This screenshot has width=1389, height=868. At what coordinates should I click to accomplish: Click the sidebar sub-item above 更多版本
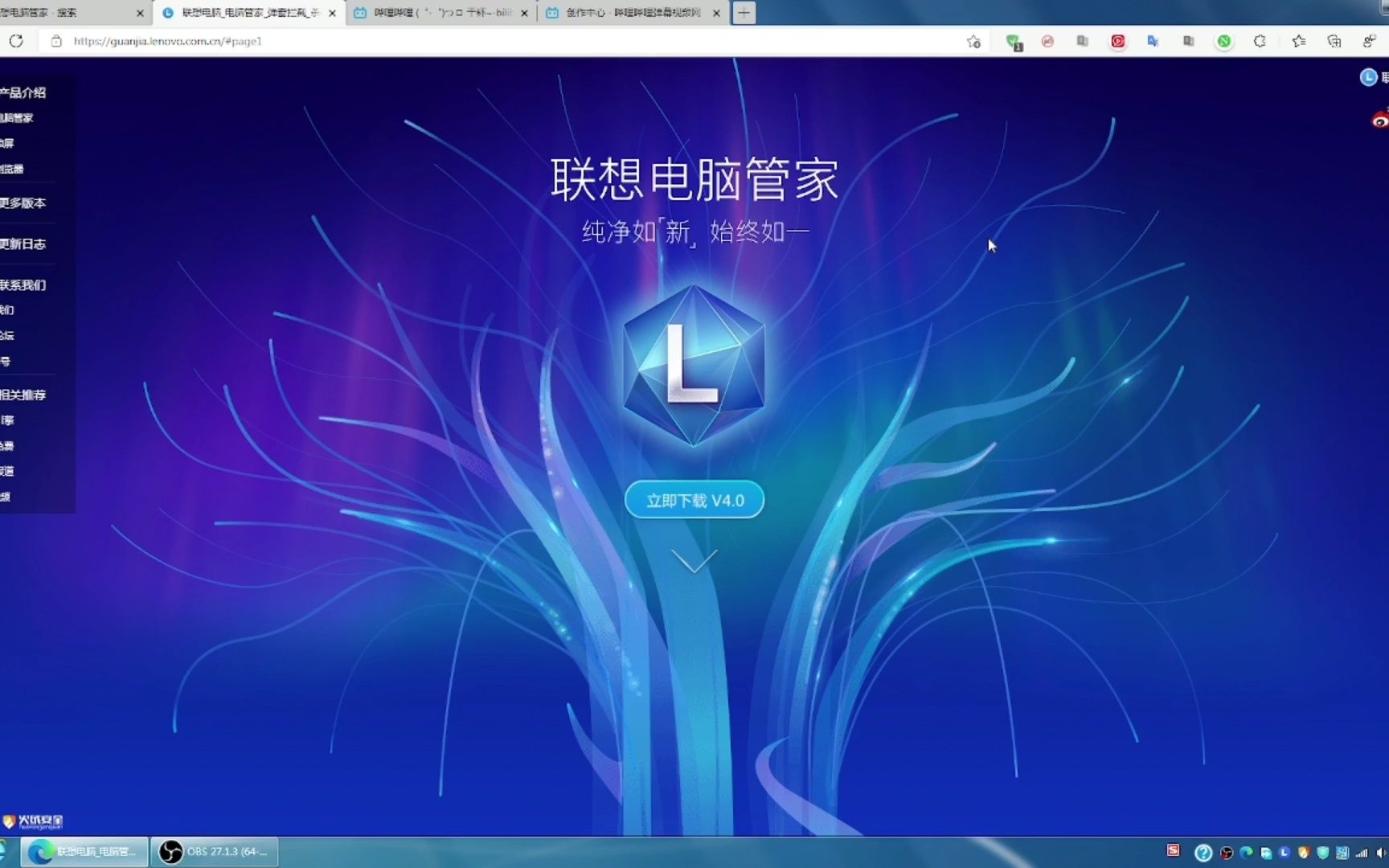[12, 169]
